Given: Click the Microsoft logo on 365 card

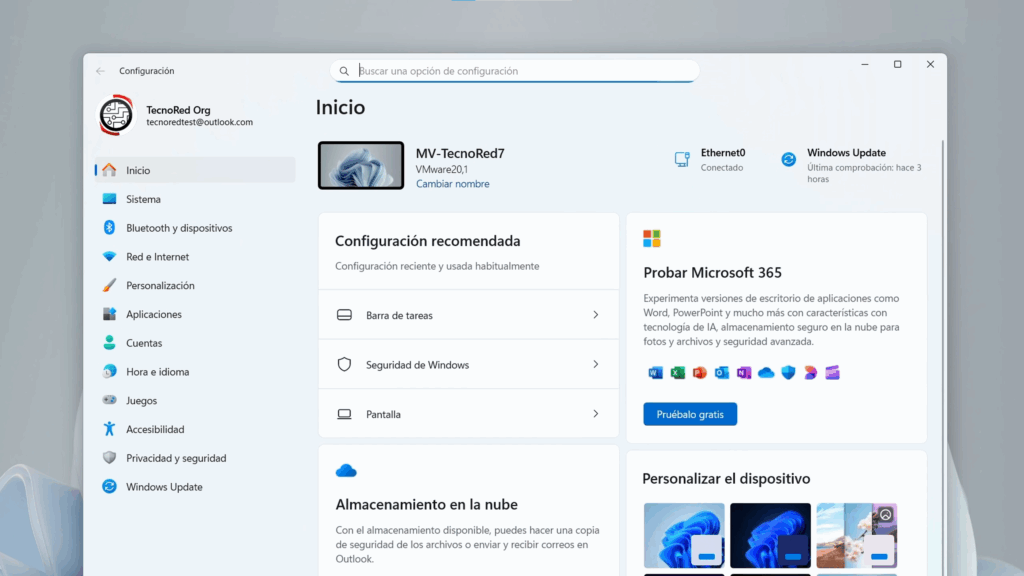Looking at the screenshot, I should click(652, 238).
